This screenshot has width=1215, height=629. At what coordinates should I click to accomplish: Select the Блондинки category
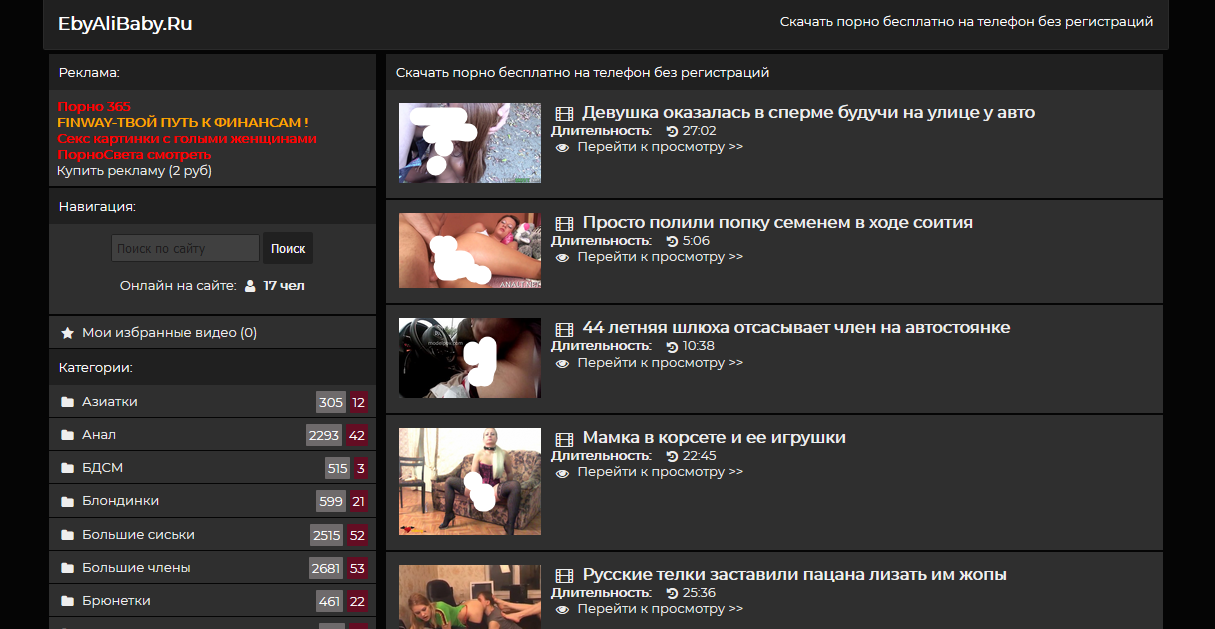tap(120, 501)
